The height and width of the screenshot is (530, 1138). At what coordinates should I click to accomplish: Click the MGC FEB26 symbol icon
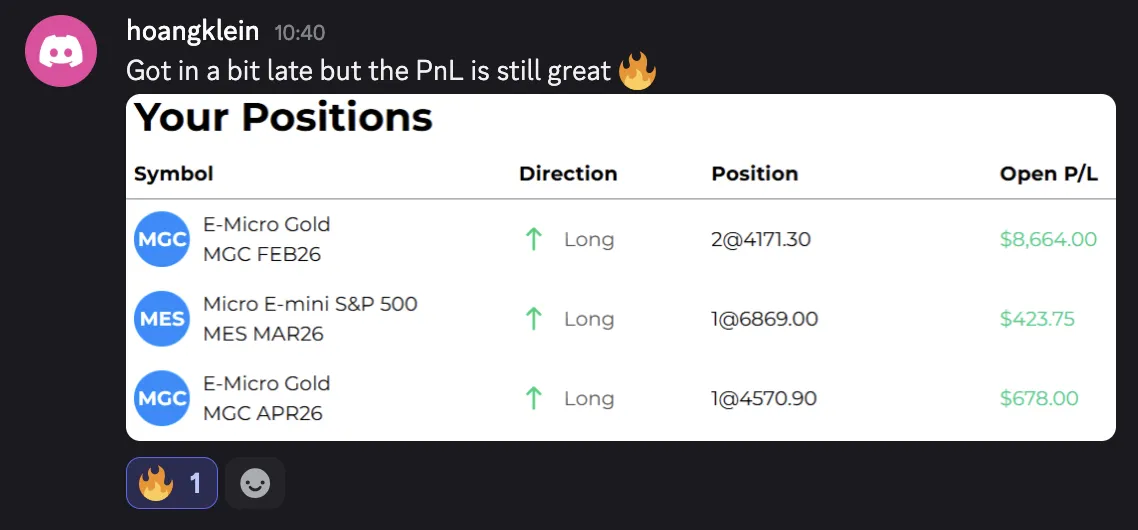162,239
